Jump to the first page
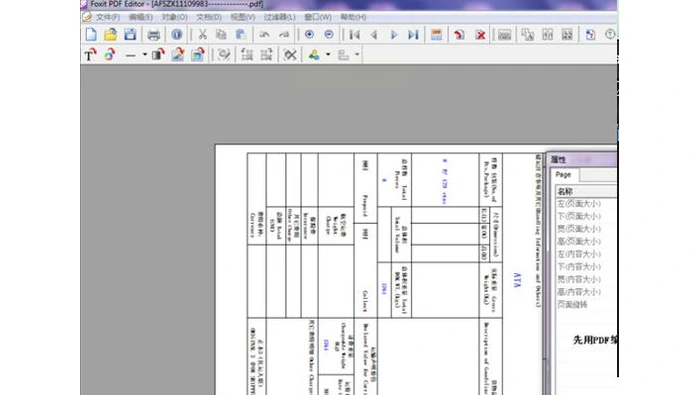This screenshot has height=395, width=700. coord(354,34)
